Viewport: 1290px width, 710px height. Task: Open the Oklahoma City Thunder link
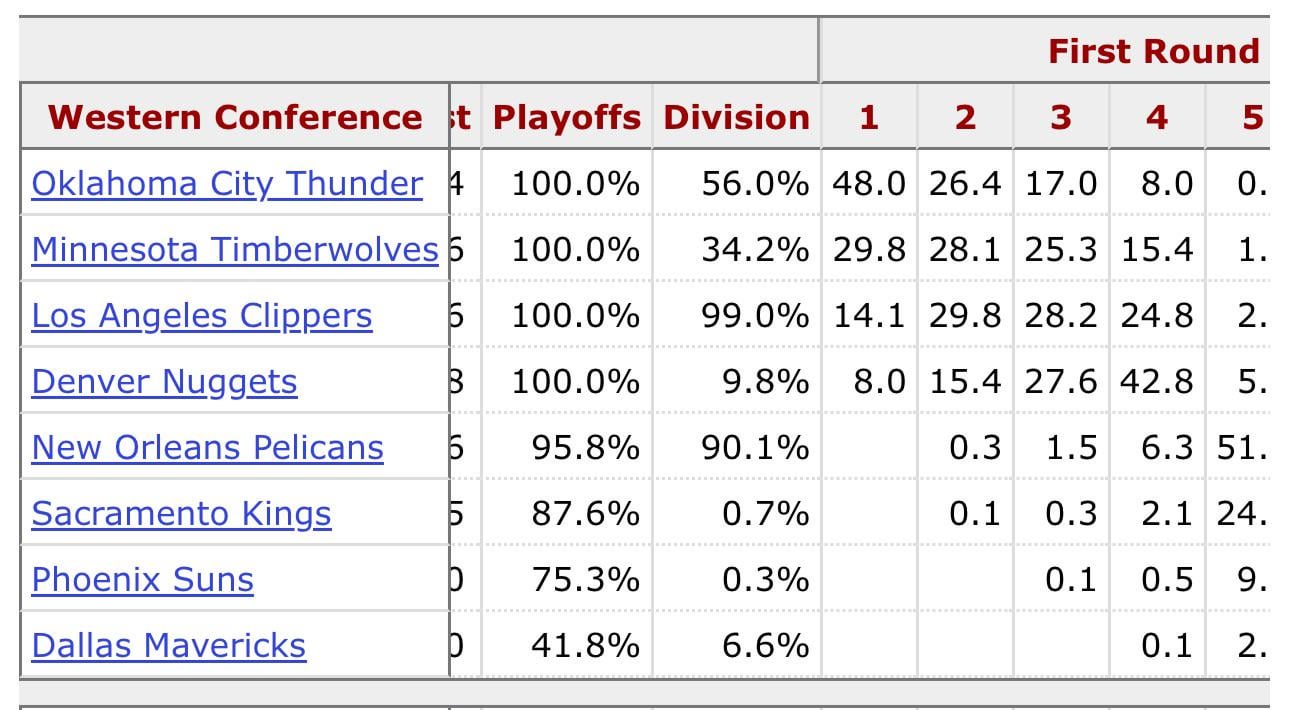(227, 184)
